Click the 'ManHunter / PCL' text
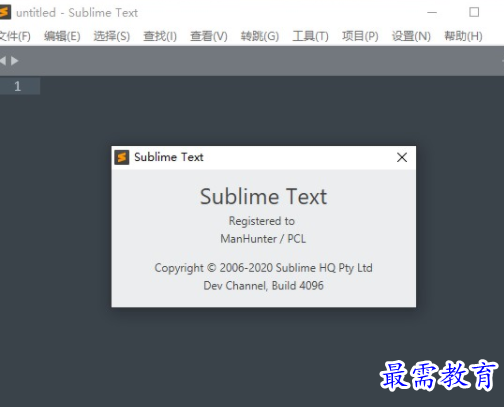 pyautogui.click(x=263, y=239)
